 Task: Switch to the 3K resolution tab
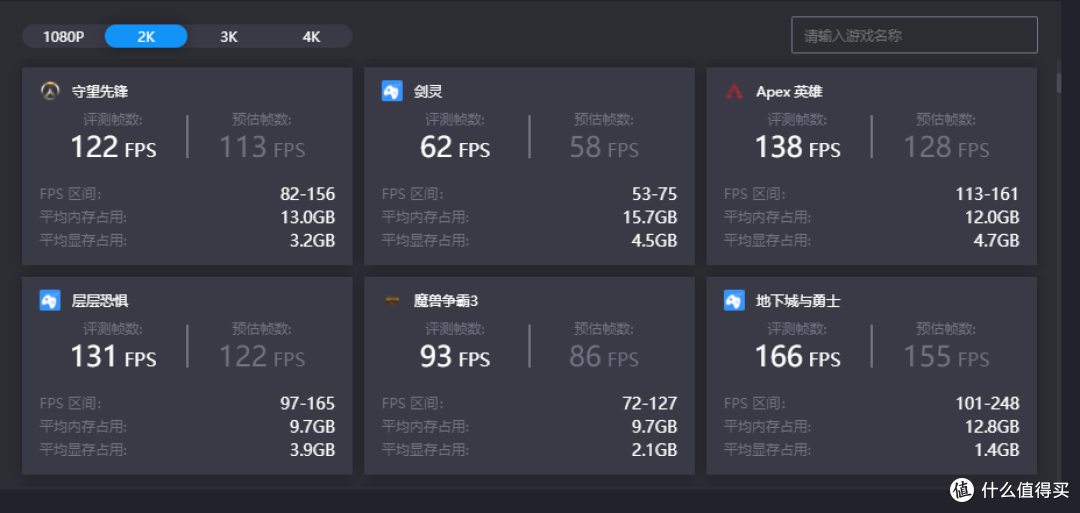229,36
